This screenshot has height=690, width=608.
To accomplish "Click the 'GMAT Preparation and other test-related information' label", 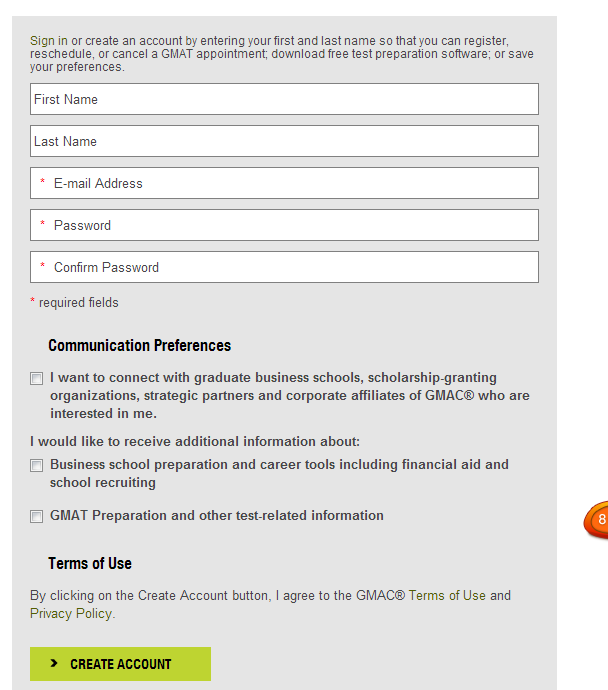I will pyautogui.click(x=217, y=516).
